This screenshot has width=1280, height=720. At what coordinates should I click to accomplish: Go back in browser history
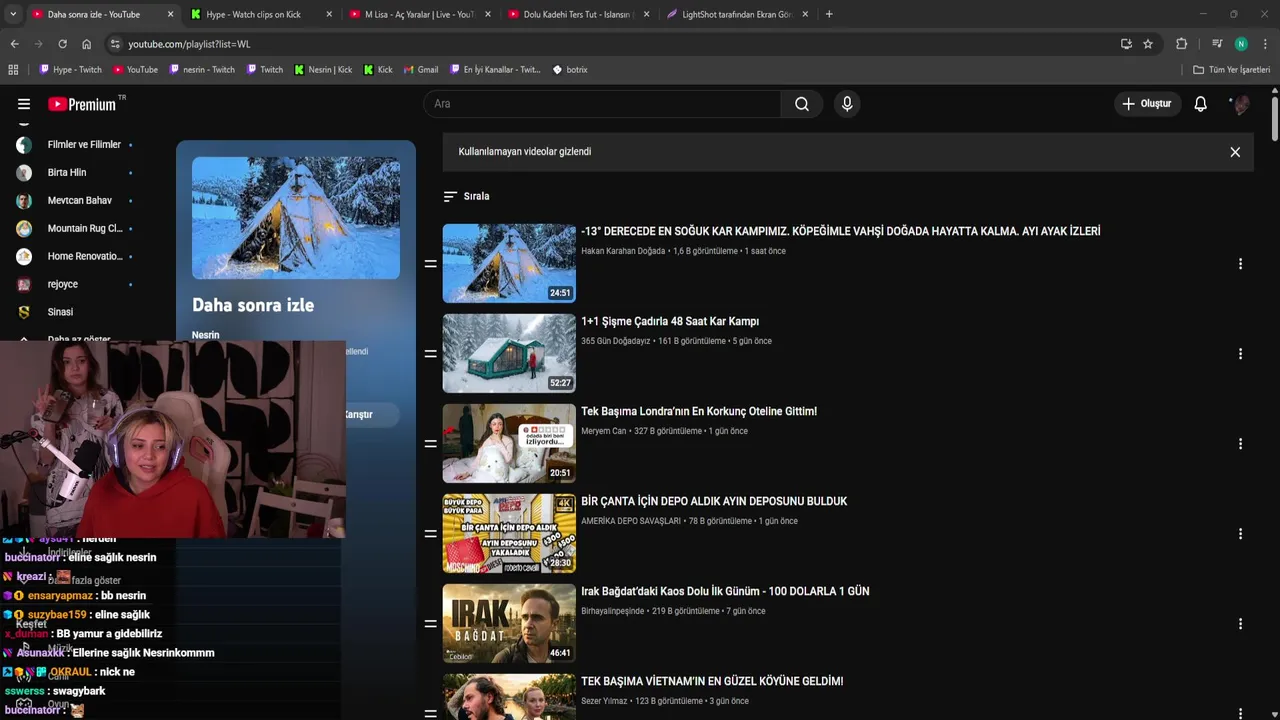[14, 44]
